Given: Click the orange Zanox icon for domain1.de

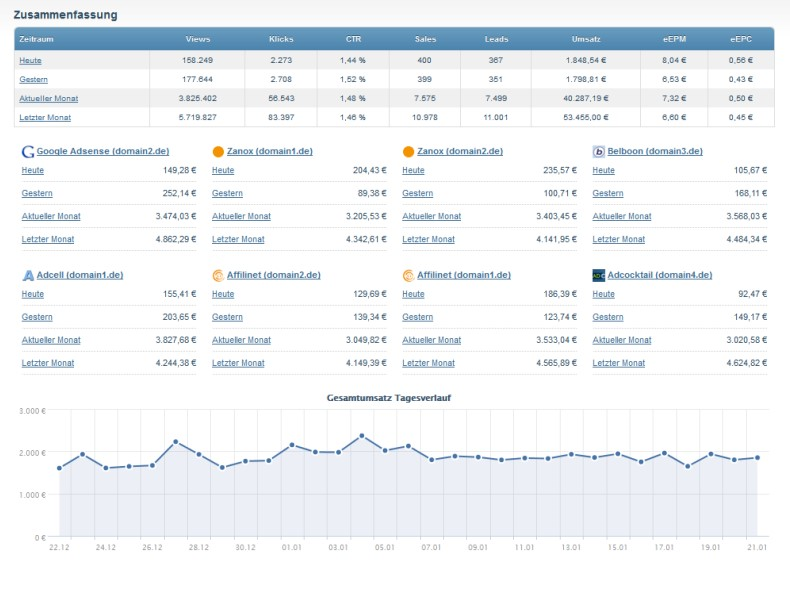Looking at the screenshot, I should click(x=218, y=152).
